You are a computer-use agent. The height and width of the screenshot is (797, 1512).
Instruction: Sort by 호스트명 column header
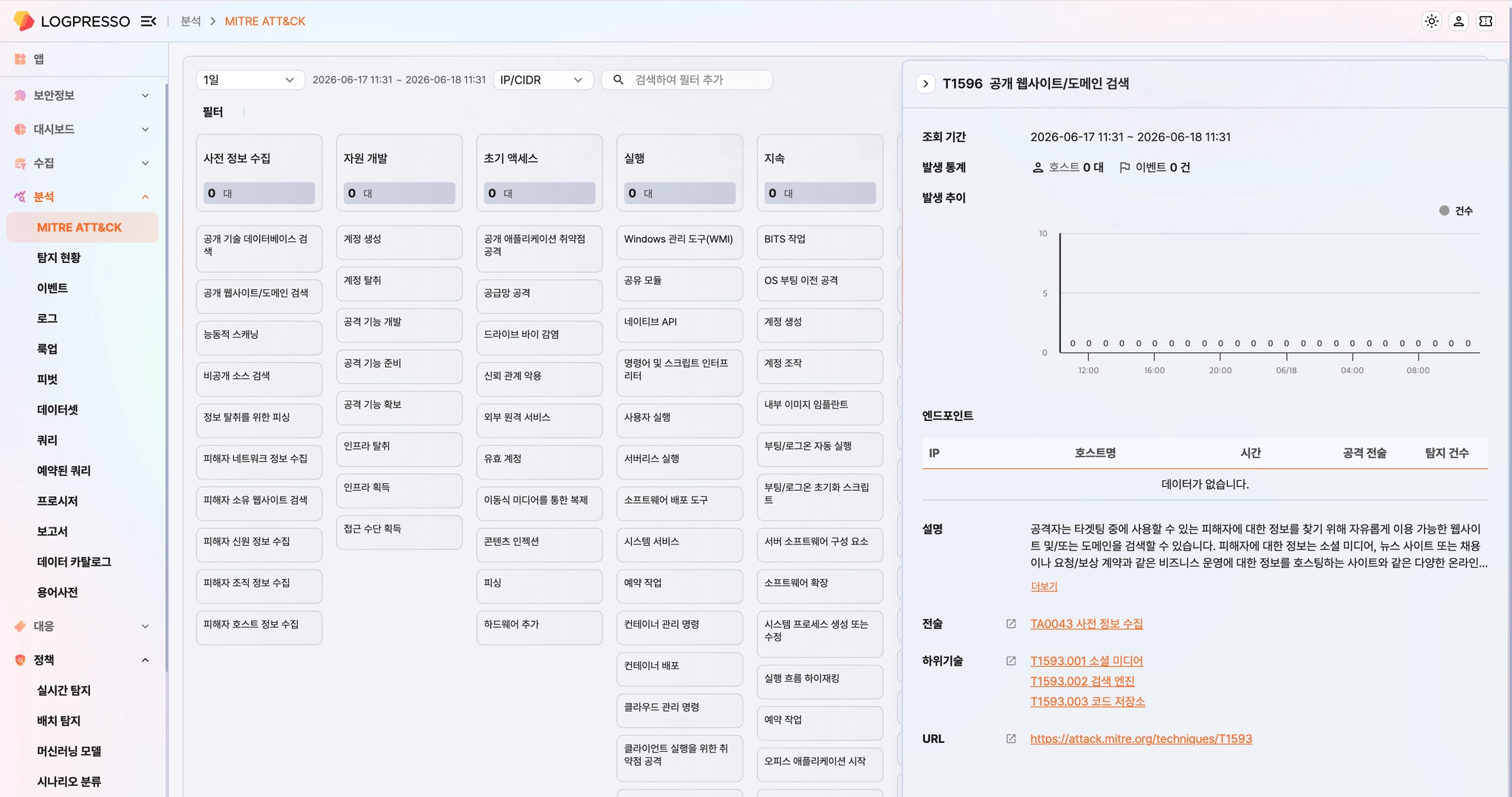click(x=1095, y=453)
